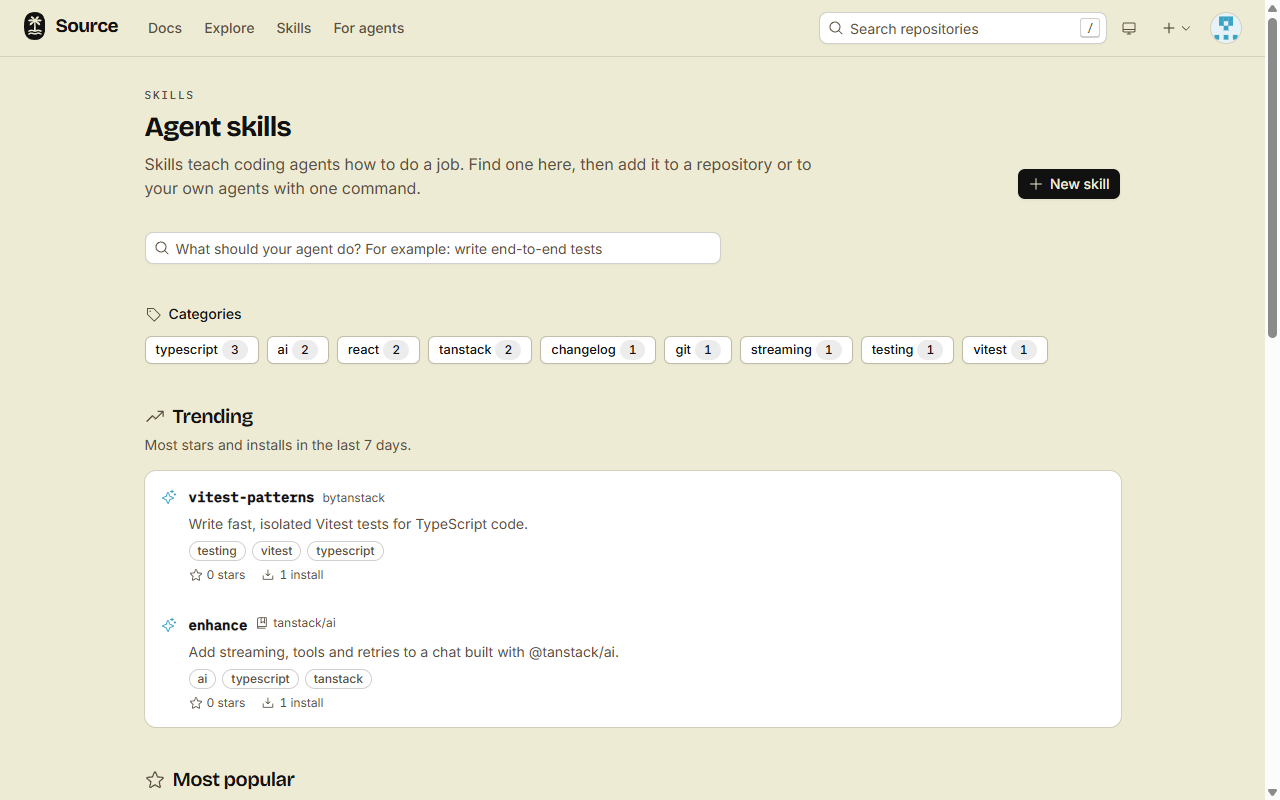
Task: Filter by the react category chip
Action: pos(378,350)
